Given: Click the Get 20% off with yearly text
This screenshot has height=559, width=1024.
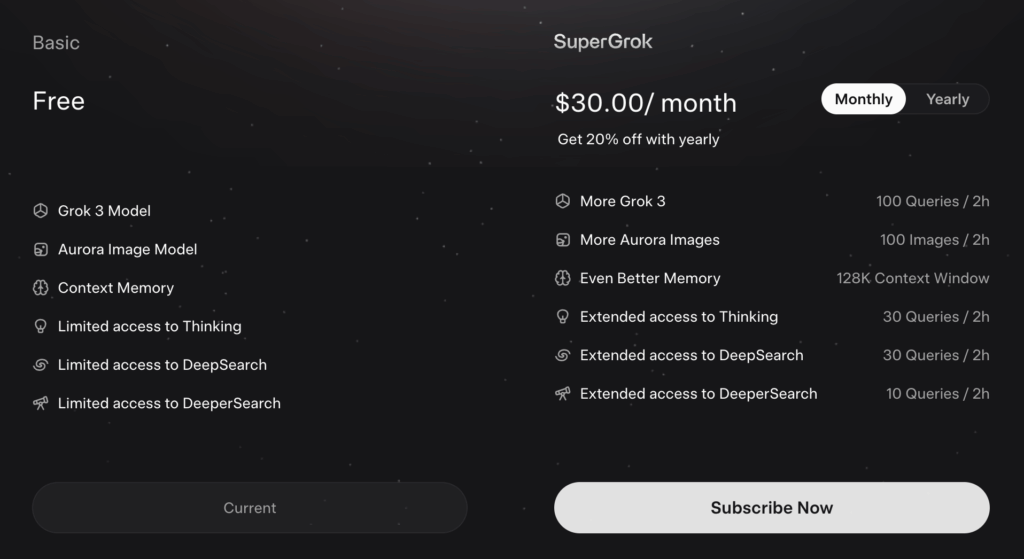Looking at the screenshot, I should [638, 139].
